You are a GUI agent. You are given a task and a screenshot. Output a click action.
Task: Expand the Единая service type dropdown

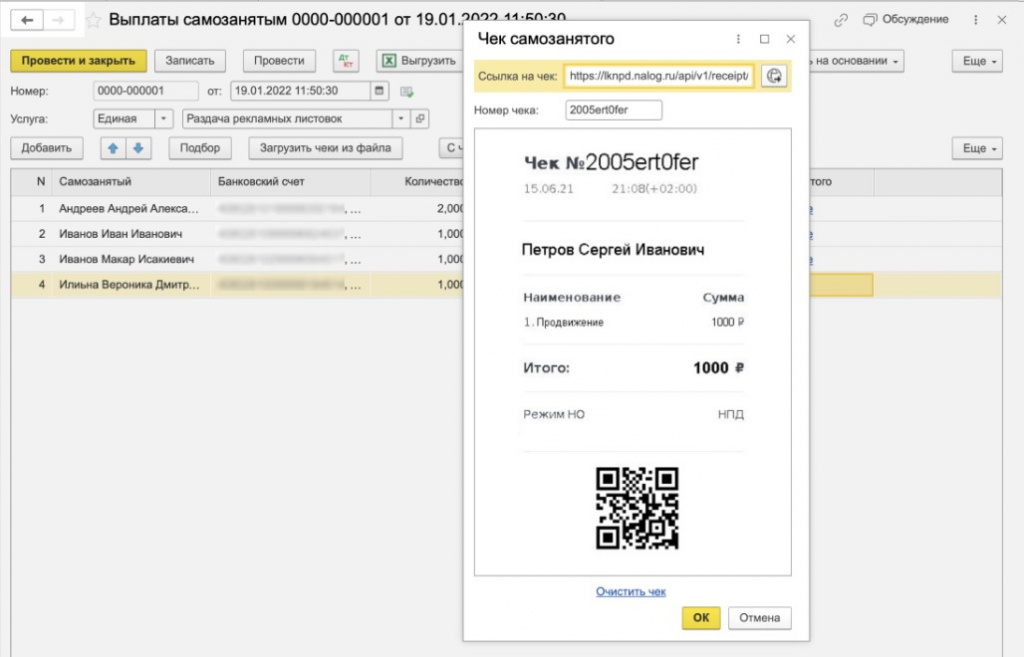pos(163,119)
